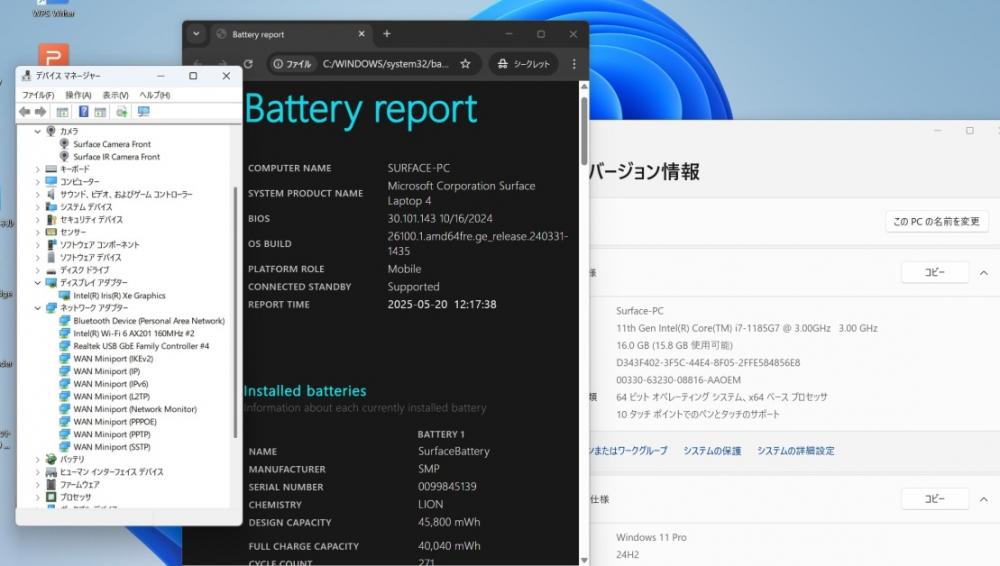1000x566 pixels.
Task: Expand the バッテリ category
Action: click(38, 459)
